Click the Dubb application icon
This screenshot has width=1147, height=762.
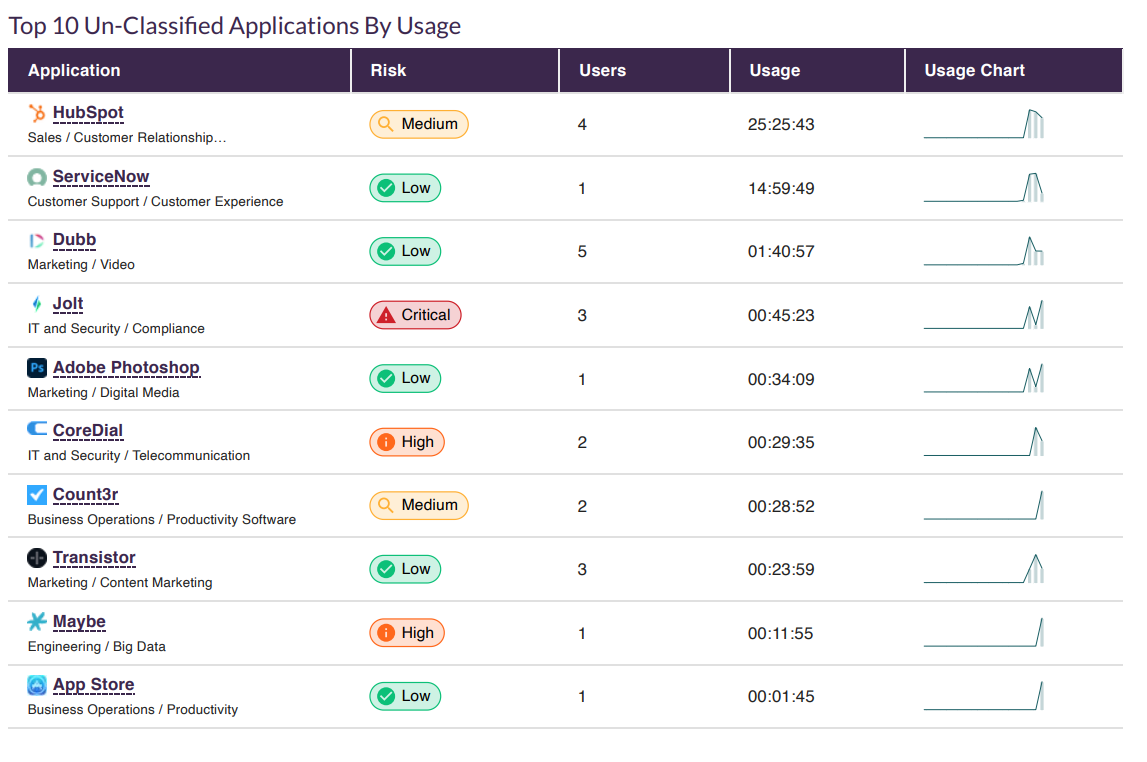tap(35, 240)
